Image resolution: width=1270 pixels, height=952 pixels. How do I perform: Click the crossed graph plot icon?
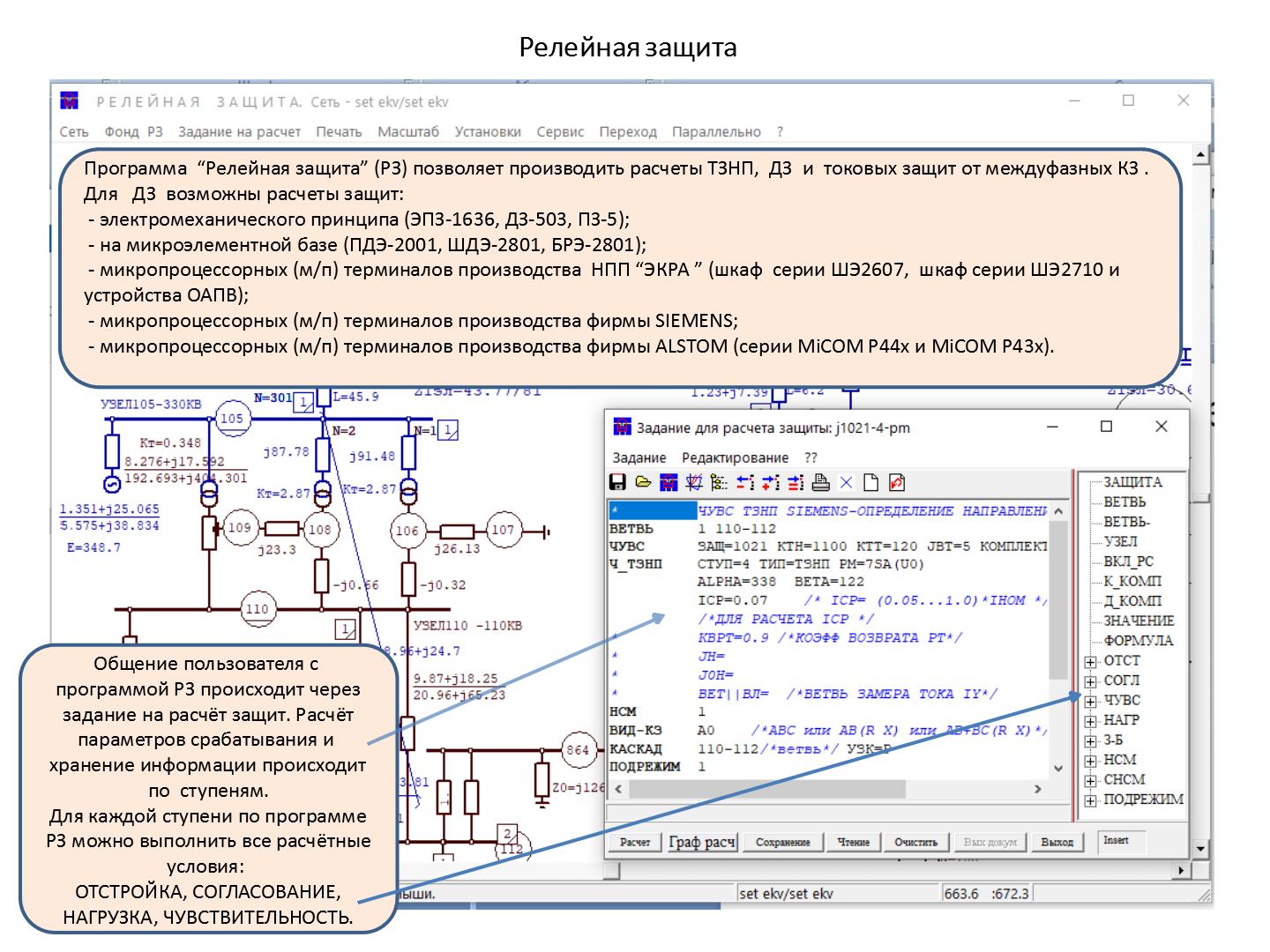pyautogui.click(x=694, y=483)
